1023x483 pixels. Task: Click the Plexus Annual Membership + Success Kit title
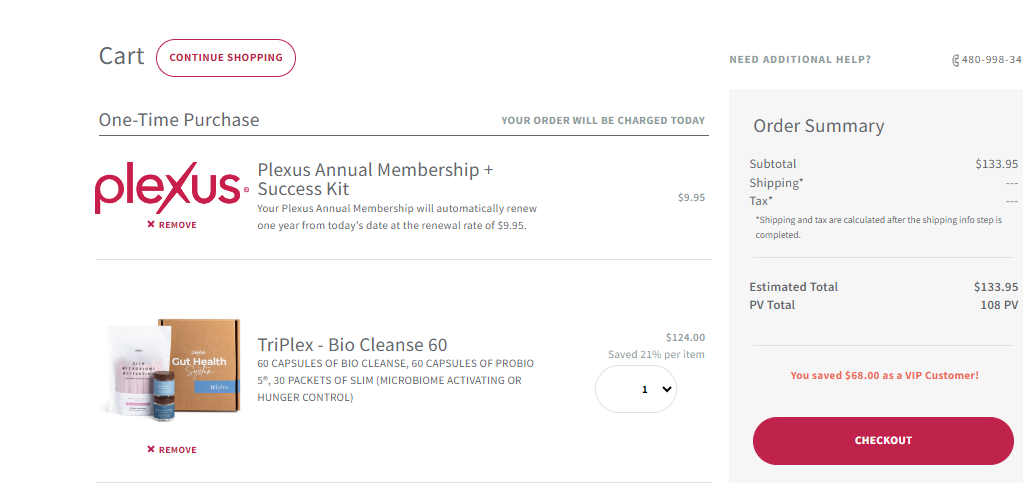[x=375, y=179]
